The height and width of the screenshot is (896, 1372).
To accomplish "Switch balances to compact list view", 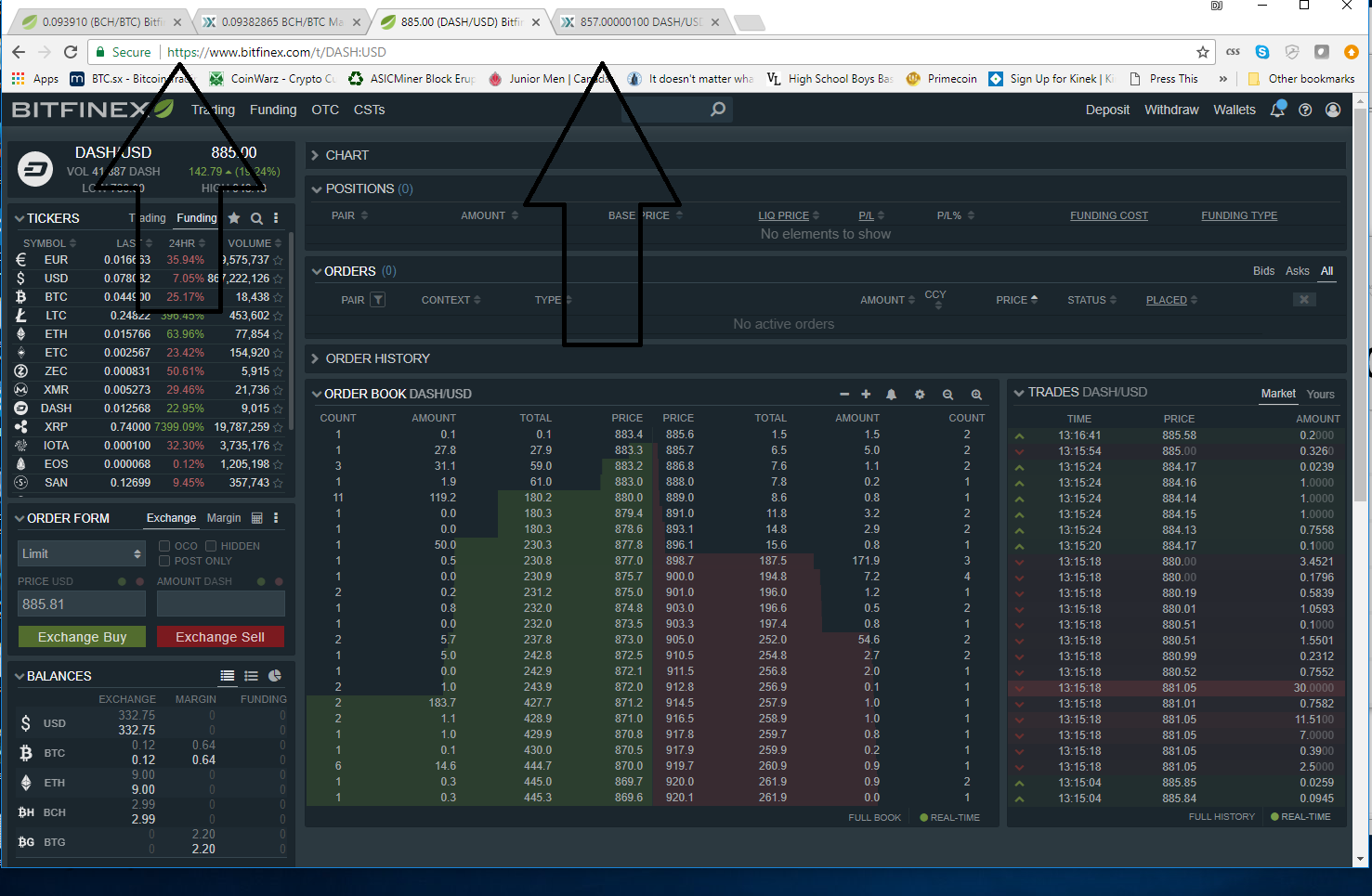I will 251,676.
